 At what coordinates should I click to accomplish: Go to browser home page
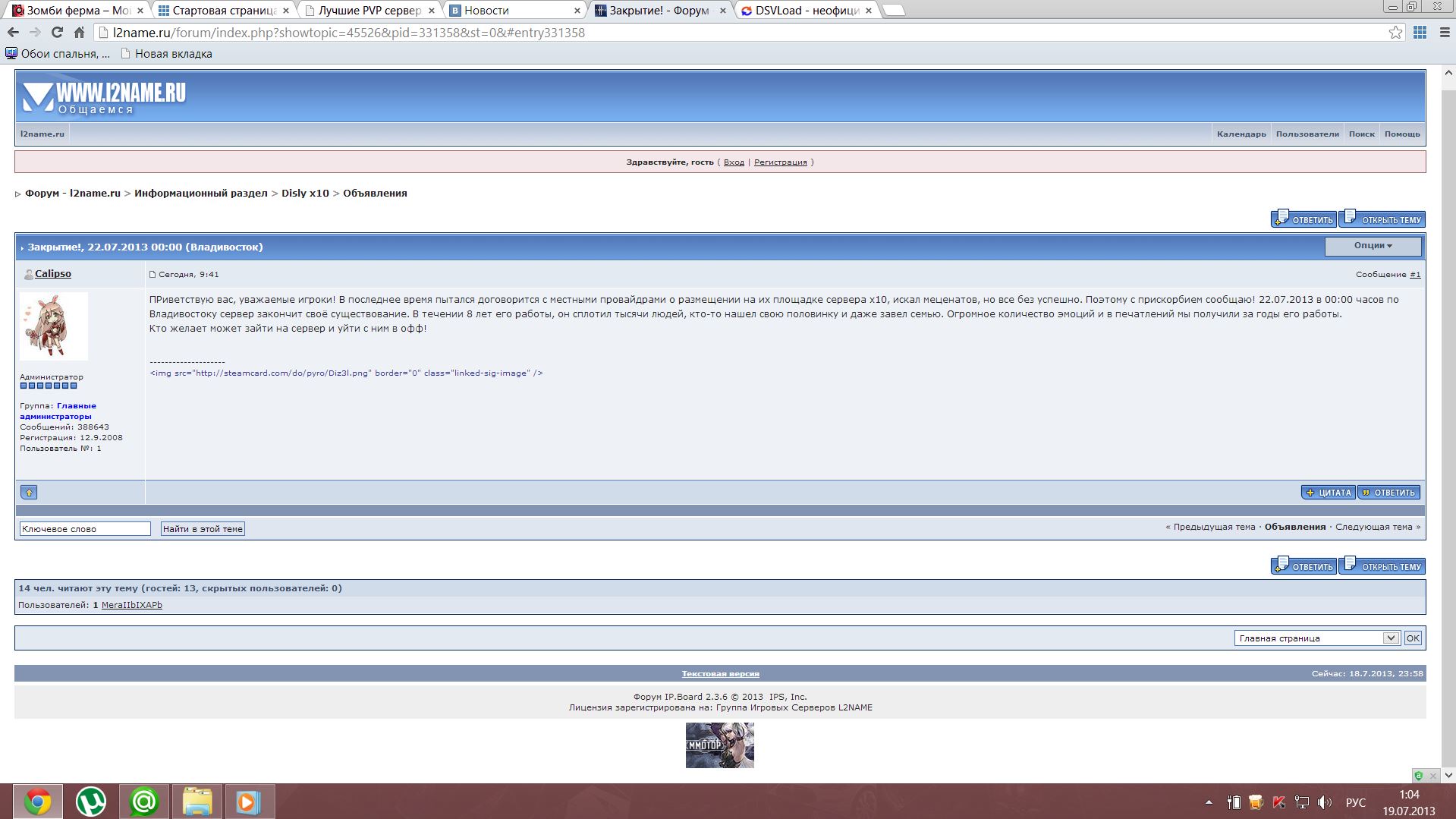pyautogui.click(x=79, y=33)
